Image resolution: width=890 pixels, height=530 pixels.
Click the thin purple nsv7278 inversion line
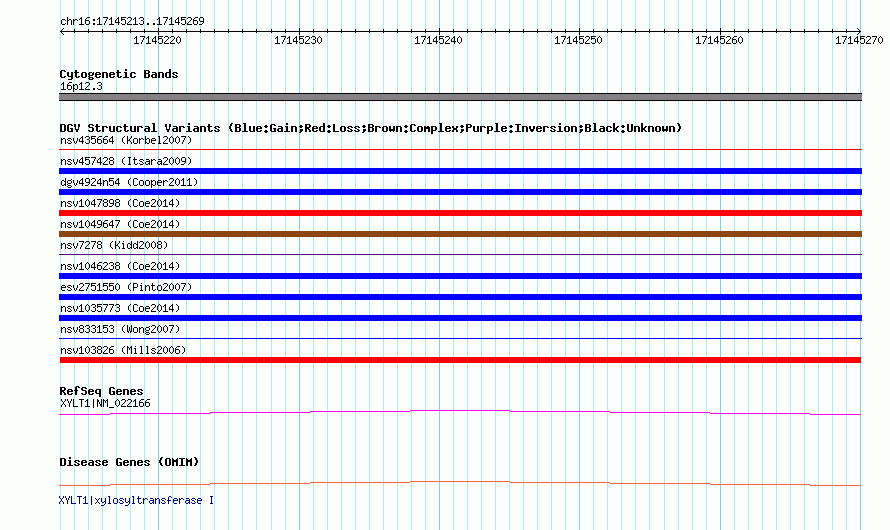coord(460,255)
